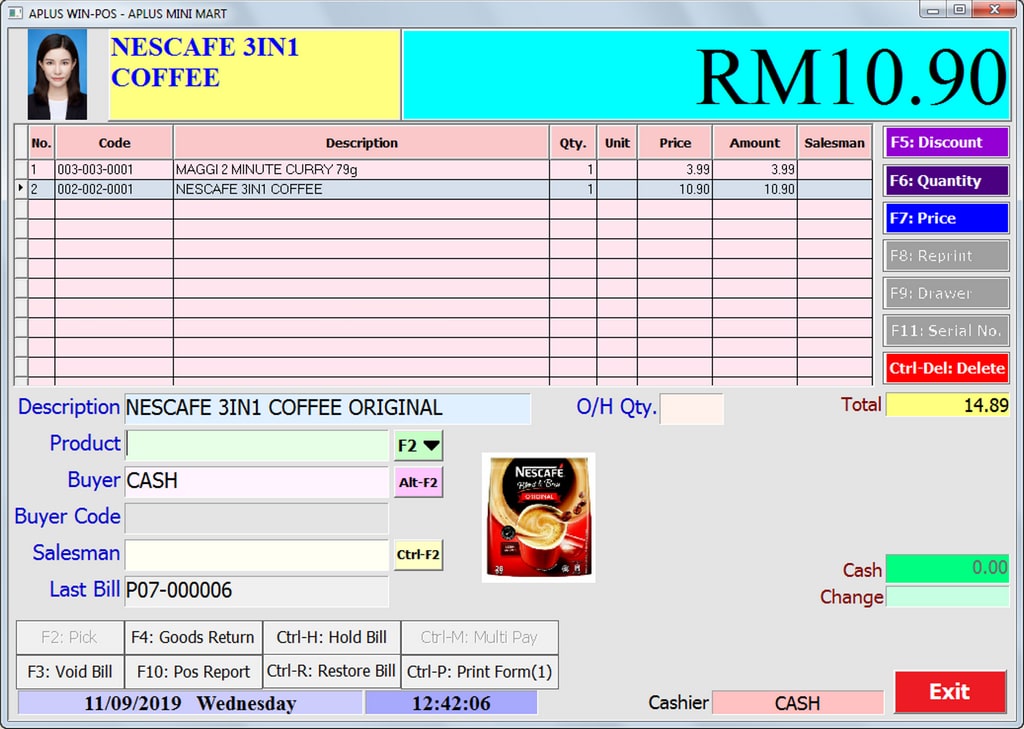Click the Change amount field

point(947,596)
